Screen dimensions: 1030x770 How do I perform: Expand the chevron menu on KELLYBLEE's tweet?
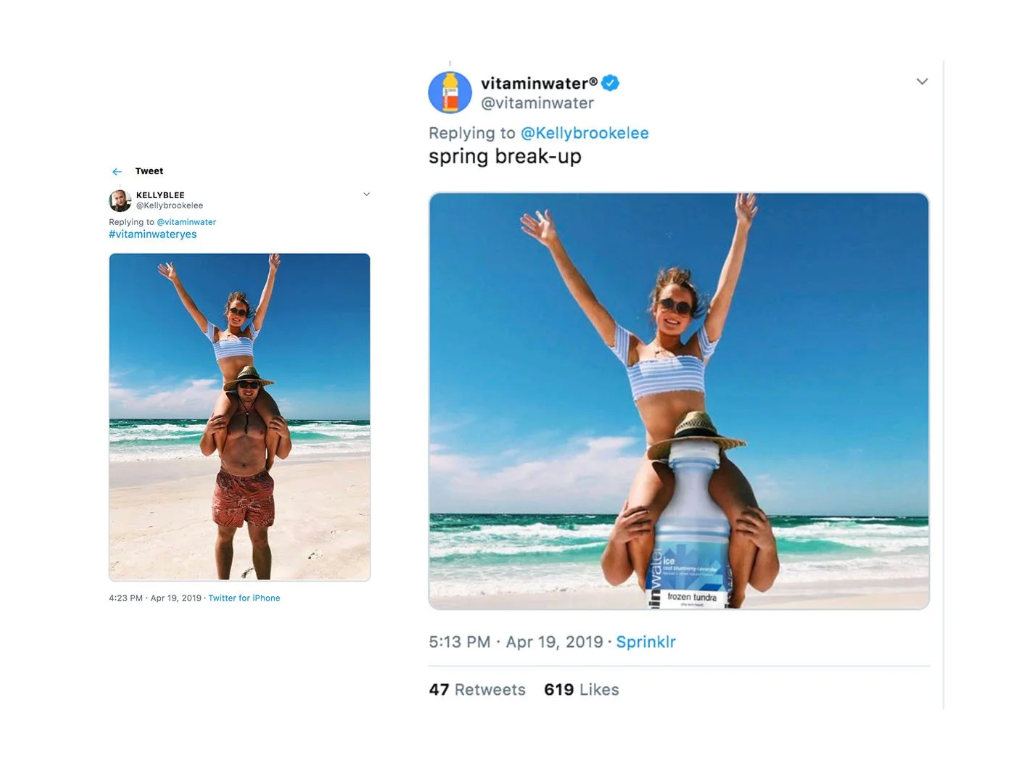click(366, 194)
